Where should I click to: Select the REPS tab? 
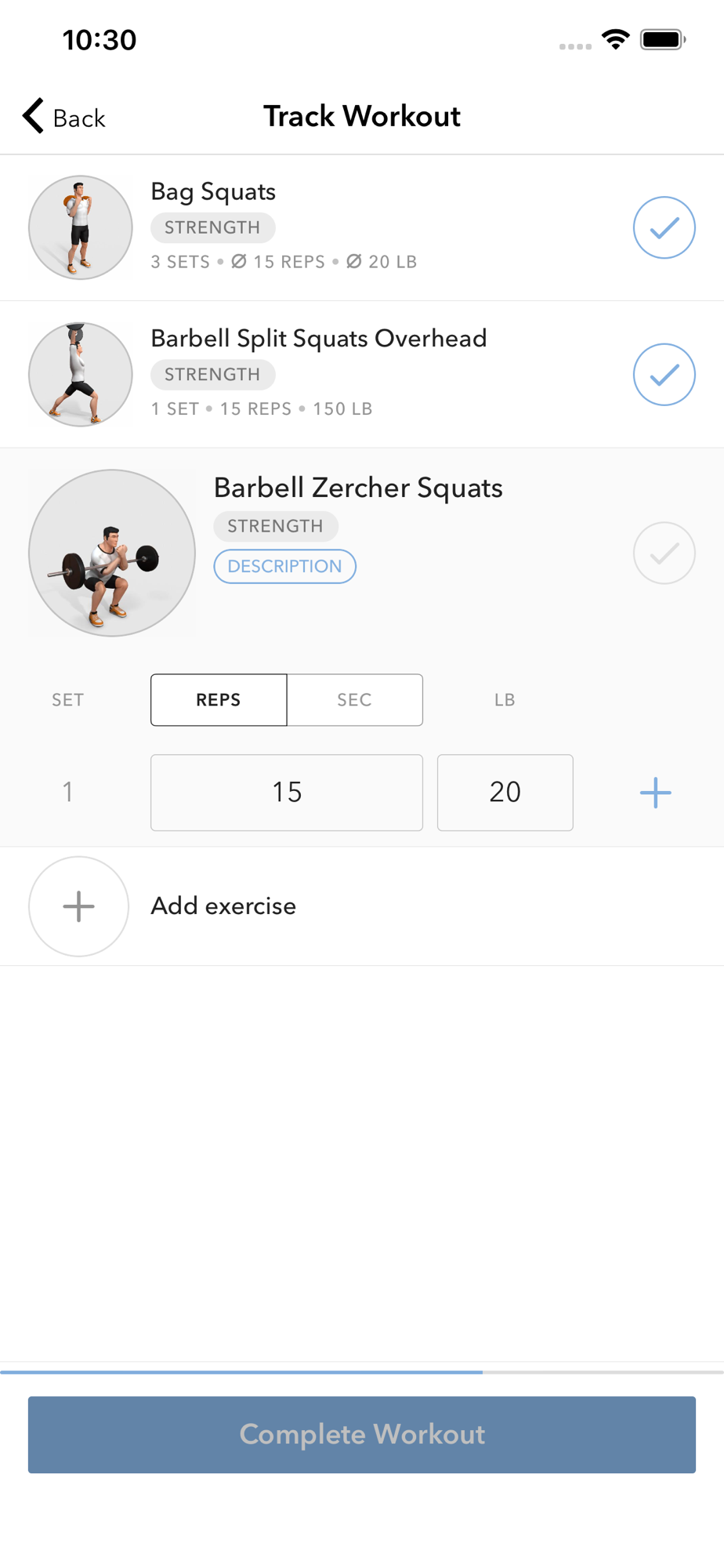point(219,700)
